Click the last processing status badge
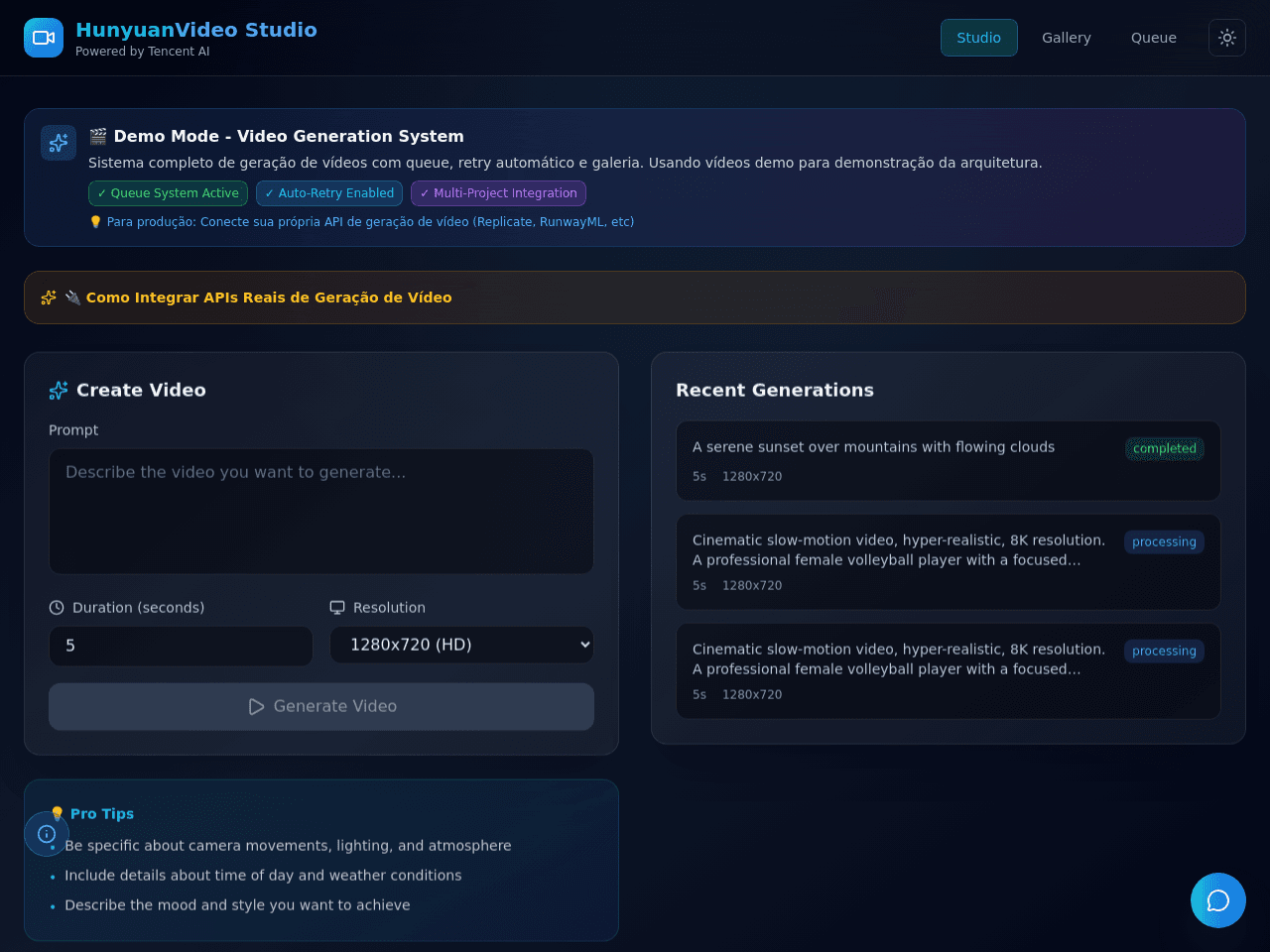The height and width of the screenshot is (952, 1270). click(x=1164, y=652)
